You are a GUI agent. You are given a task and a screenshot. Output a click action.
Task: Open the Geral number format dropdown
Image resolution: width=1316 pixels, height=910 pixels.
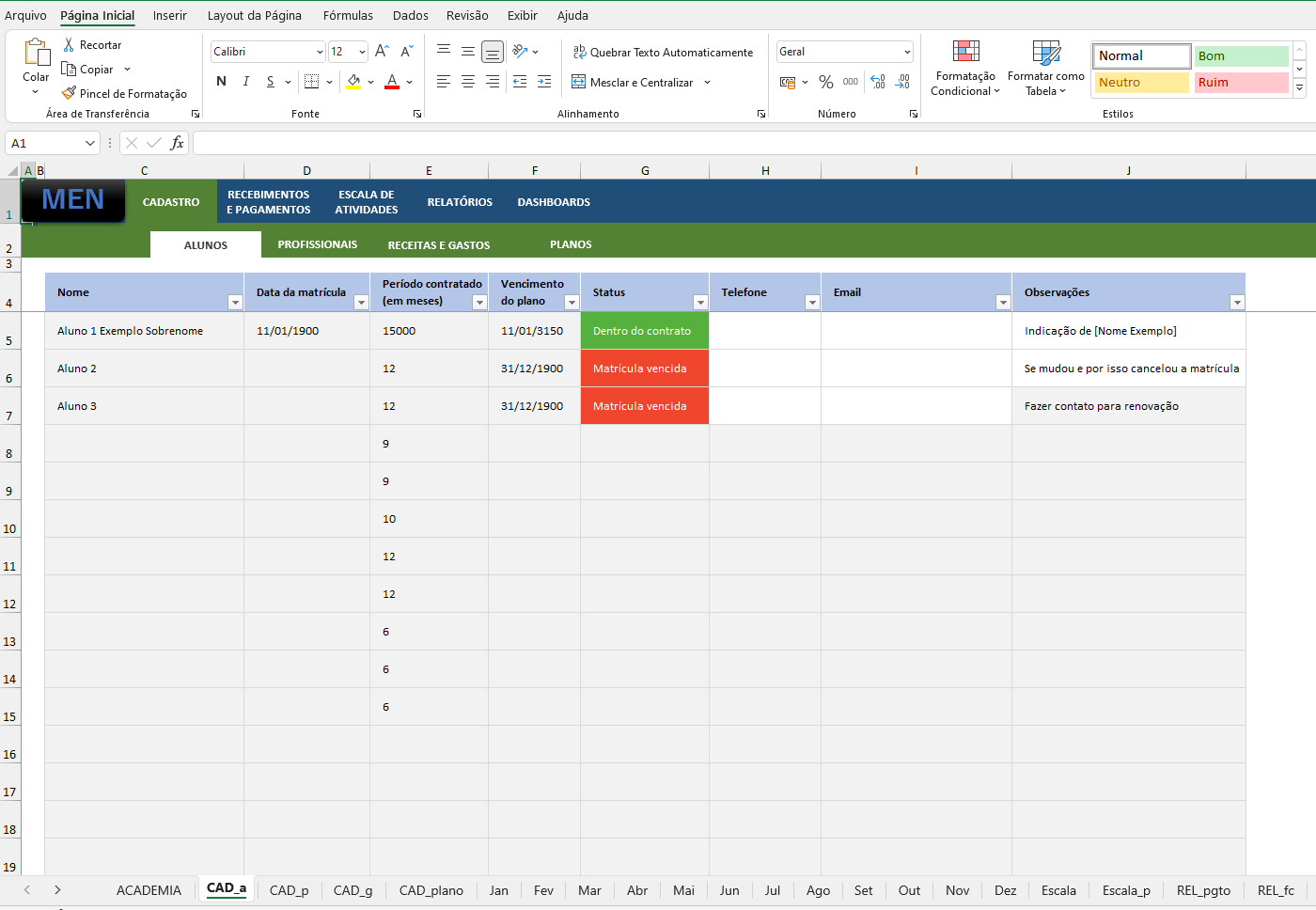(x=907, y=53)
